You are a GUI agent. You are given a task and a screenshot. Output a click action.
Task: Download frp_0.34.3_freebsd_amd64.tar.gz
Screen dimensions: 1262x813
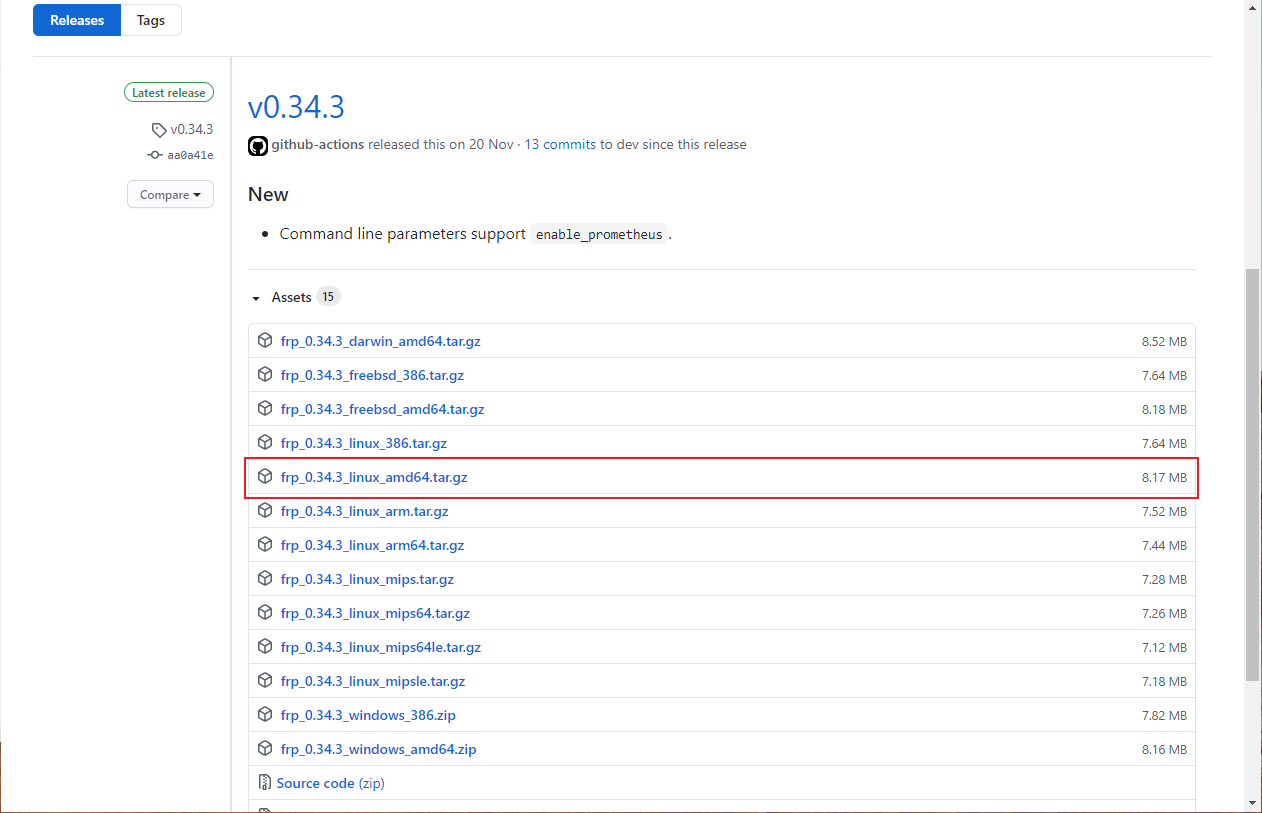[382, 409]
